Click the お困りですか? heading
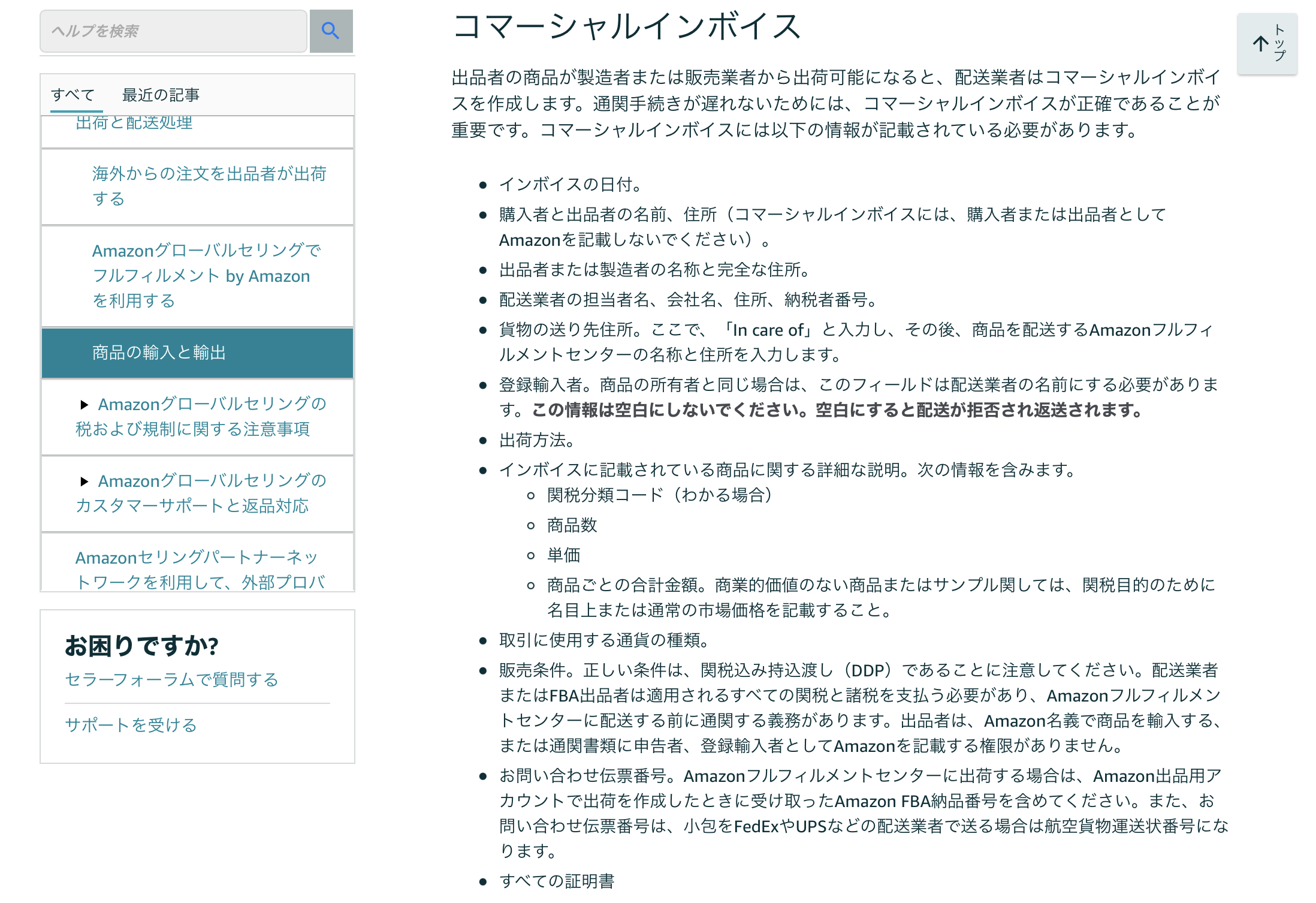The image size is (1316, 903). point(141,646)
